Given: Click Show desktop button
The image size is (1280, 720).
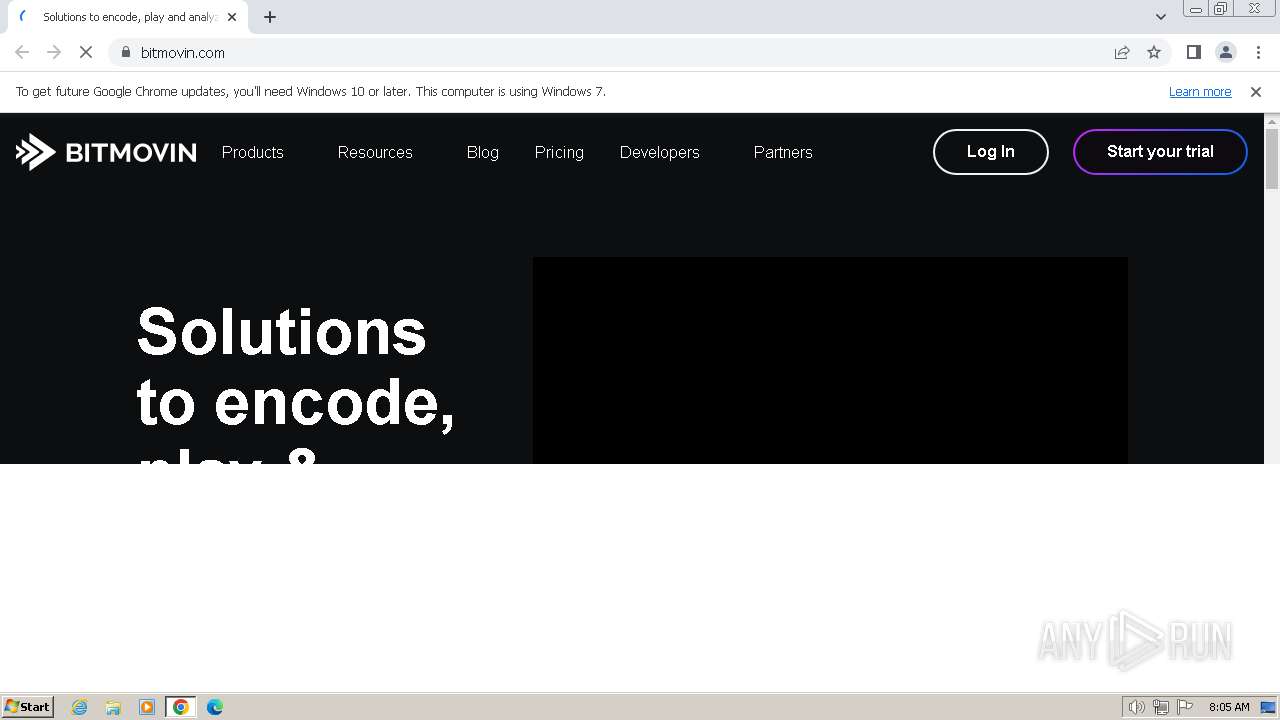Looking at the screenshot, I should click(x=1269, y=707).
